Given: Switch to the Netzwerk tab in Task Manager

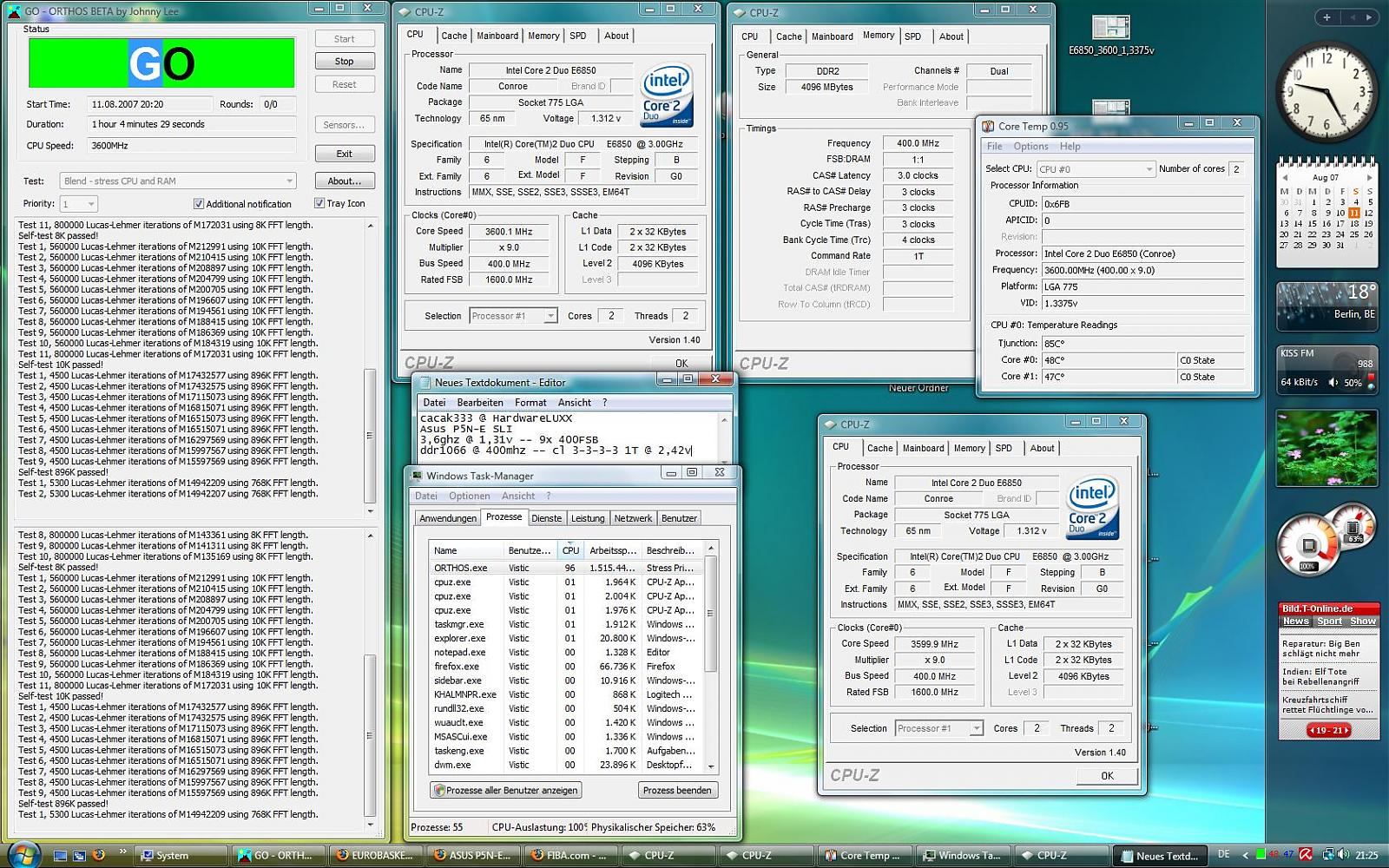Looking at the screenshot, I should point(633,518).
